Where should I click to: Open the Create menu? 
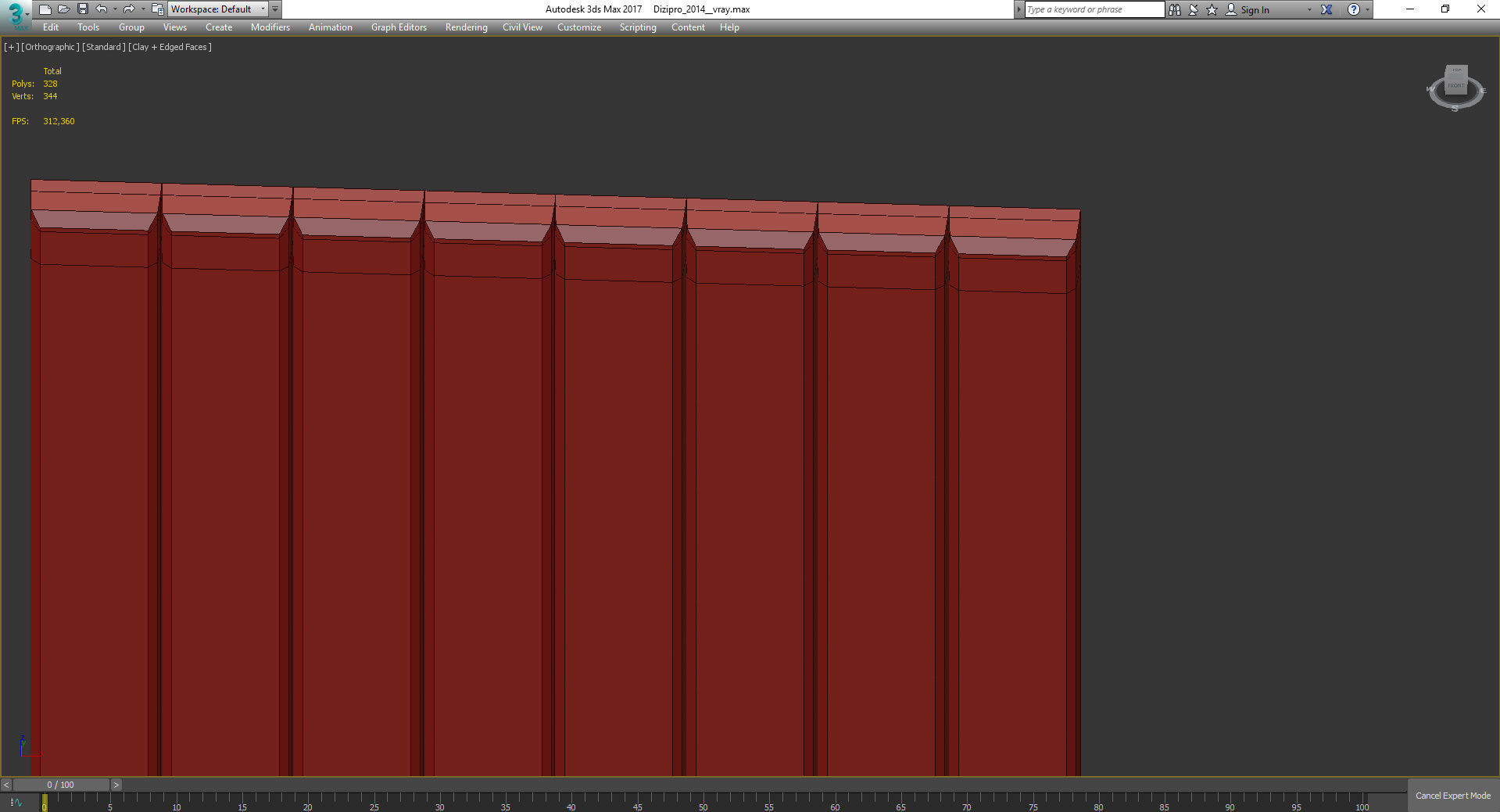[219, 27]
